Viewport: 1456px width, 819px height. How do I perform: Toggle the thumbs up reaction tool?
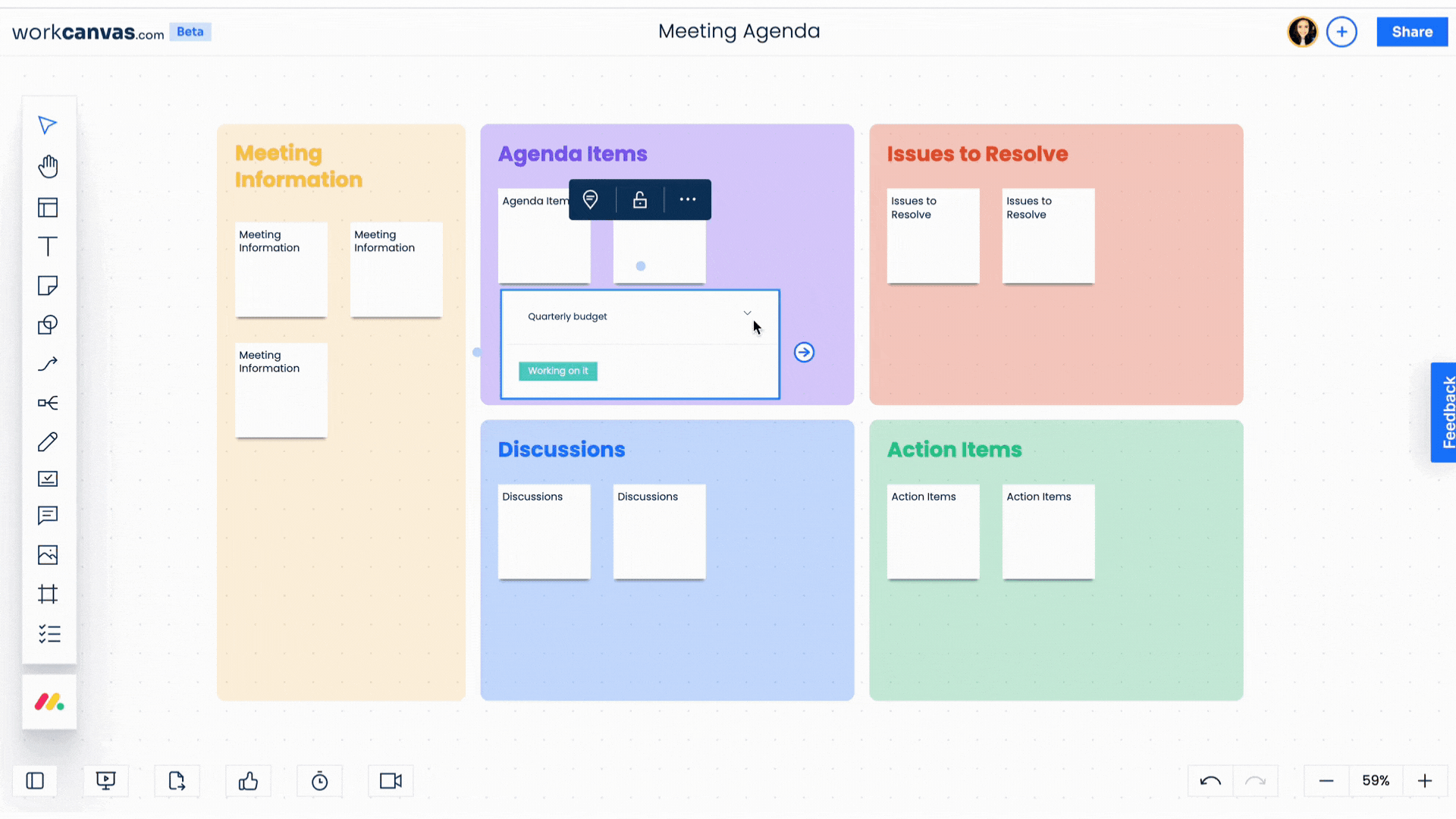click(248, 780)
